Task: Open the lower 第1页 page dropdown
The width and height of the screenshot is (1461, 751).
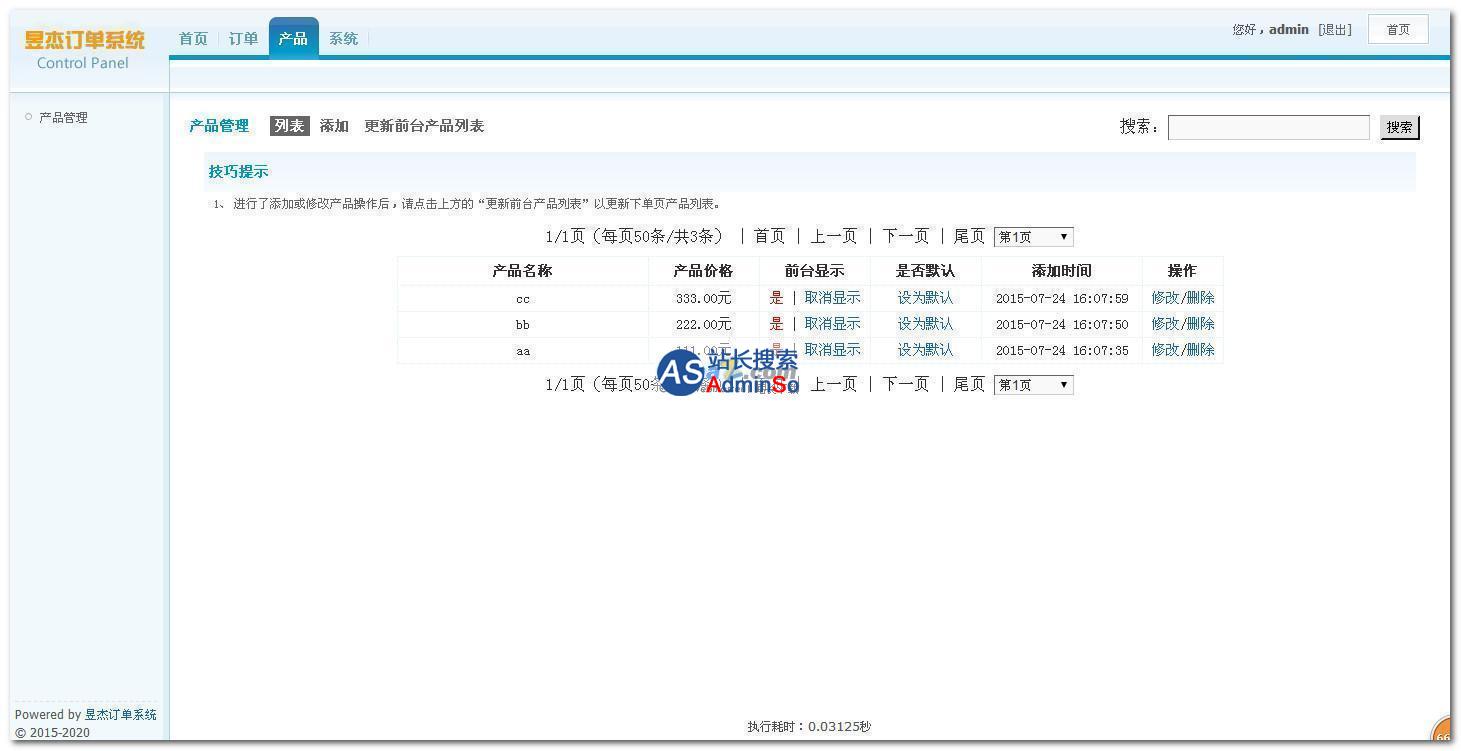Action: pyautogui.click(x=1033, y=385)
